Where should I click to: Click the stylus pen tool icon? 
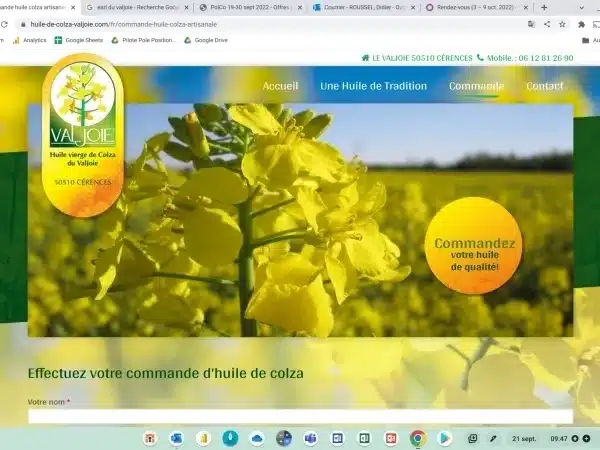point(493,438)
